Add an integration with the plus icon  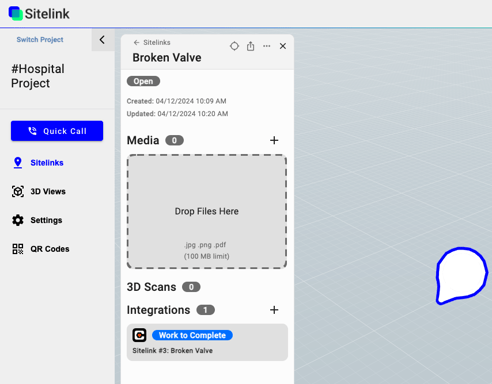(274, 310)
